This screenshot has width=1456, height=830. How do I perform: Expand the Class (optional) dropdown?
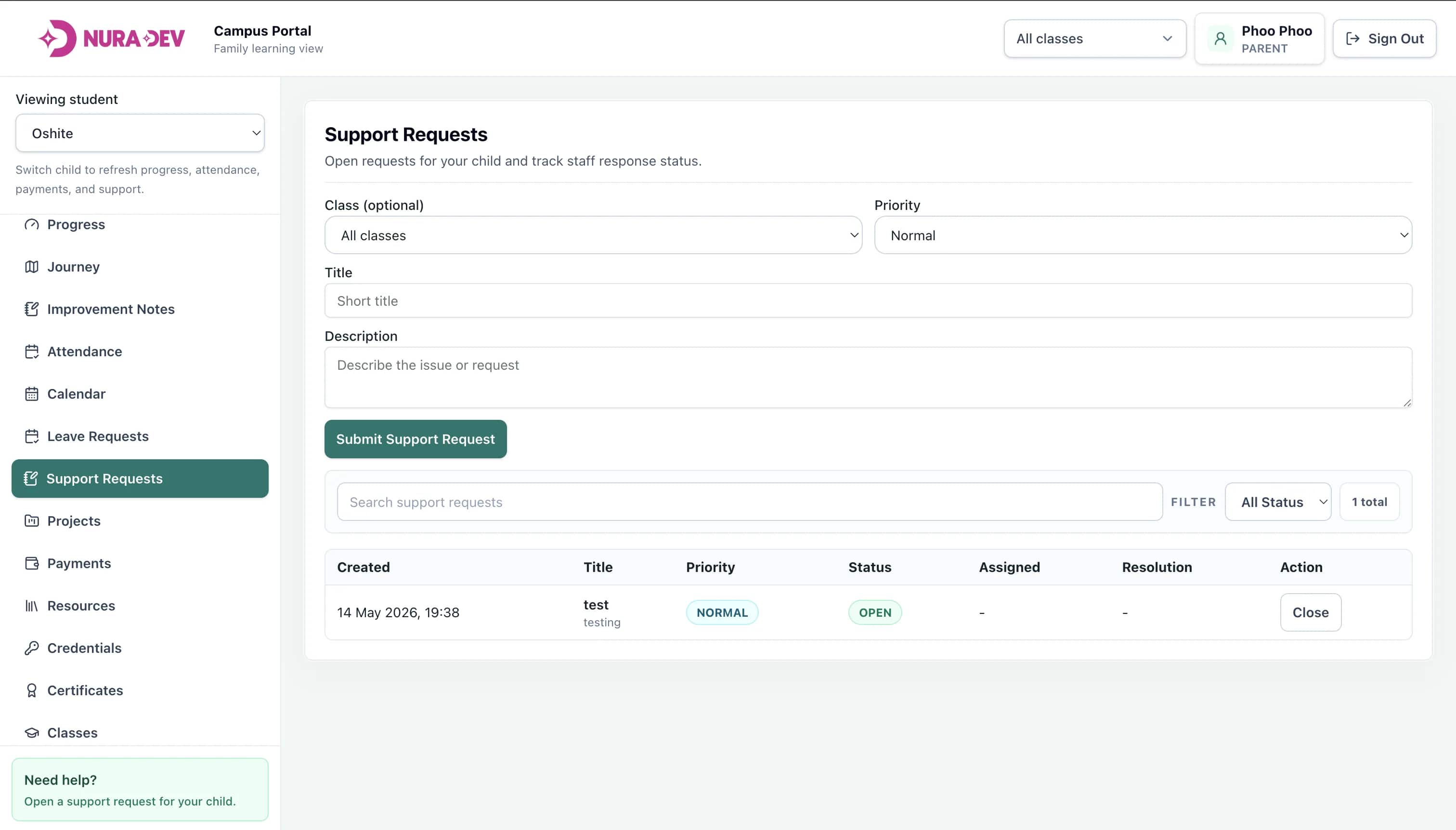coord(594,235)
